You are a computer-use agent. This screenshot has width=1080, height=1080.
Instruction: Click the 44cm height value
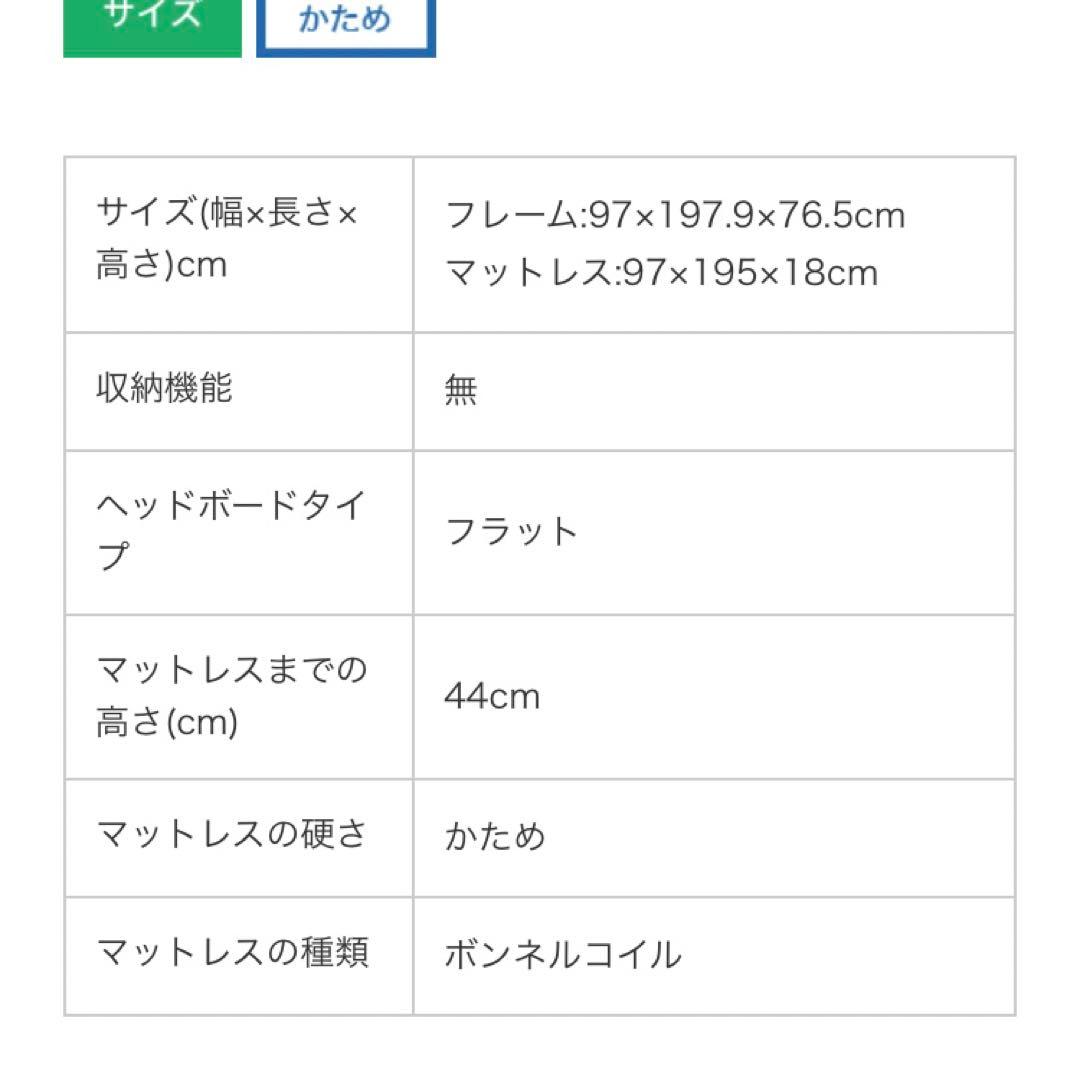pos(492,696)
